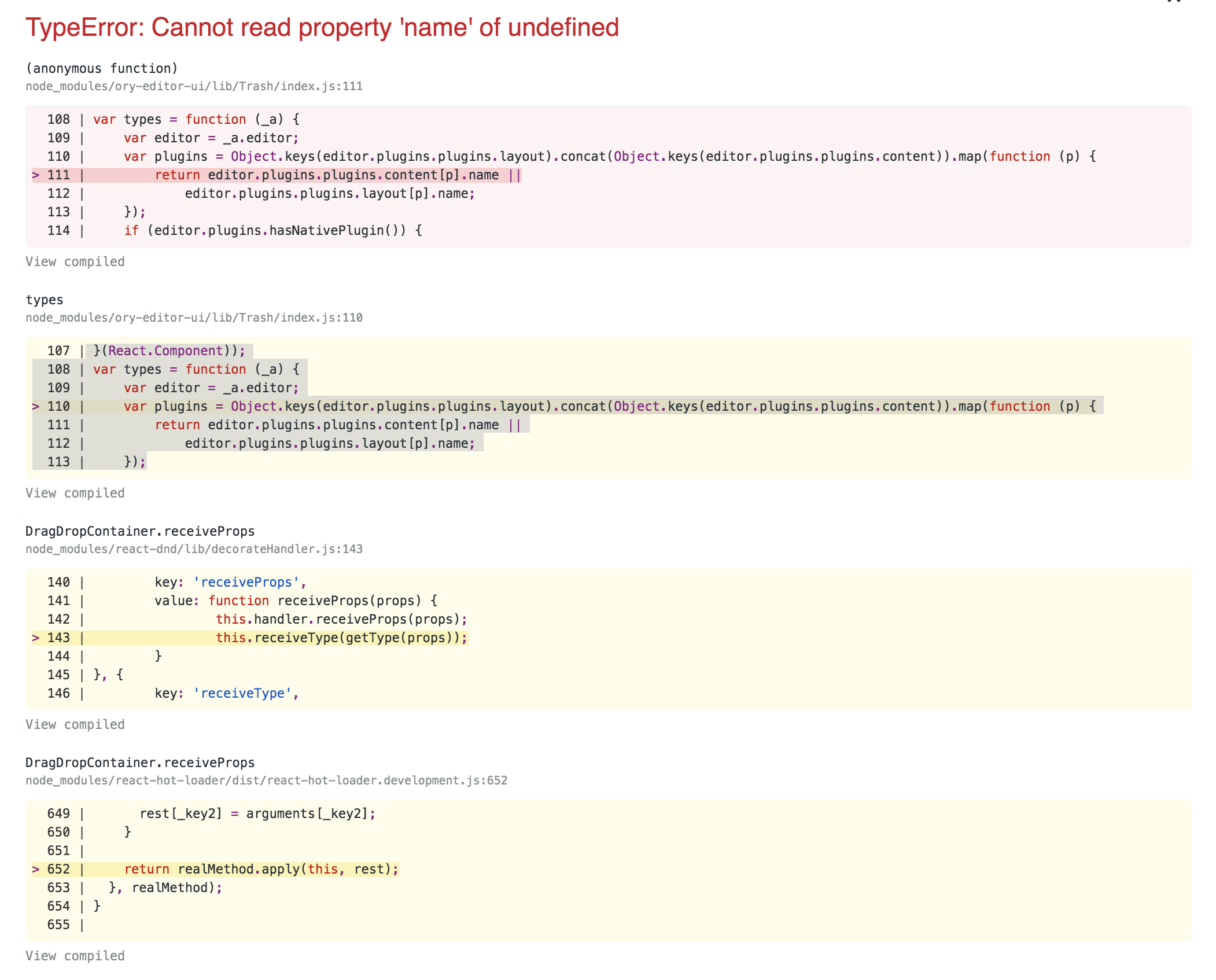The width and height of the screenshot is (1216, 980).
Task: Open the react-hot-loader.development.js:652 path
Action: [x=266, y=780]
